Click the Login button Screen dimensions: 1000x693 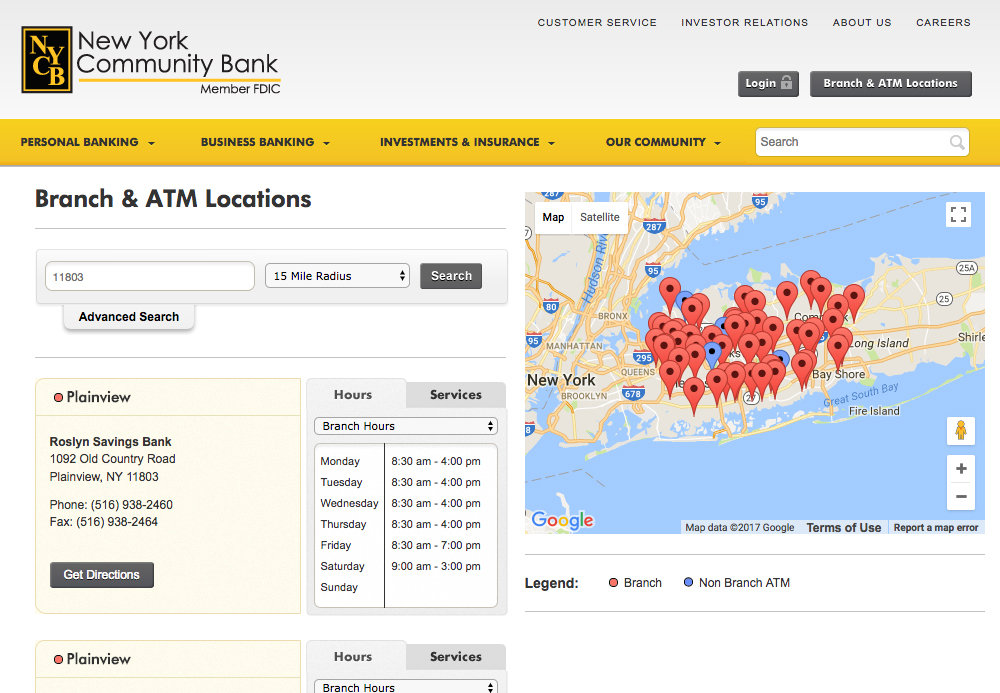click(768, 84)
